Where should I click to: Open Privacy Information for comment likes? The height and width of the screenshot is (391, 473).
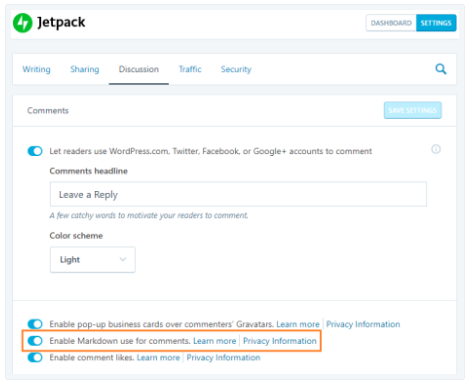(223, 358)
